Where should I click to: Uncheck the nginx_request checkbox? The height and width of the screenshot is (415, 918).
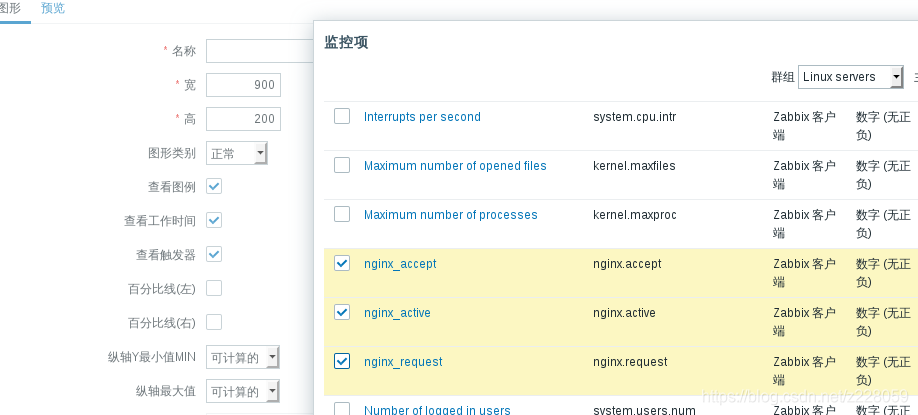tap(342, 362)
